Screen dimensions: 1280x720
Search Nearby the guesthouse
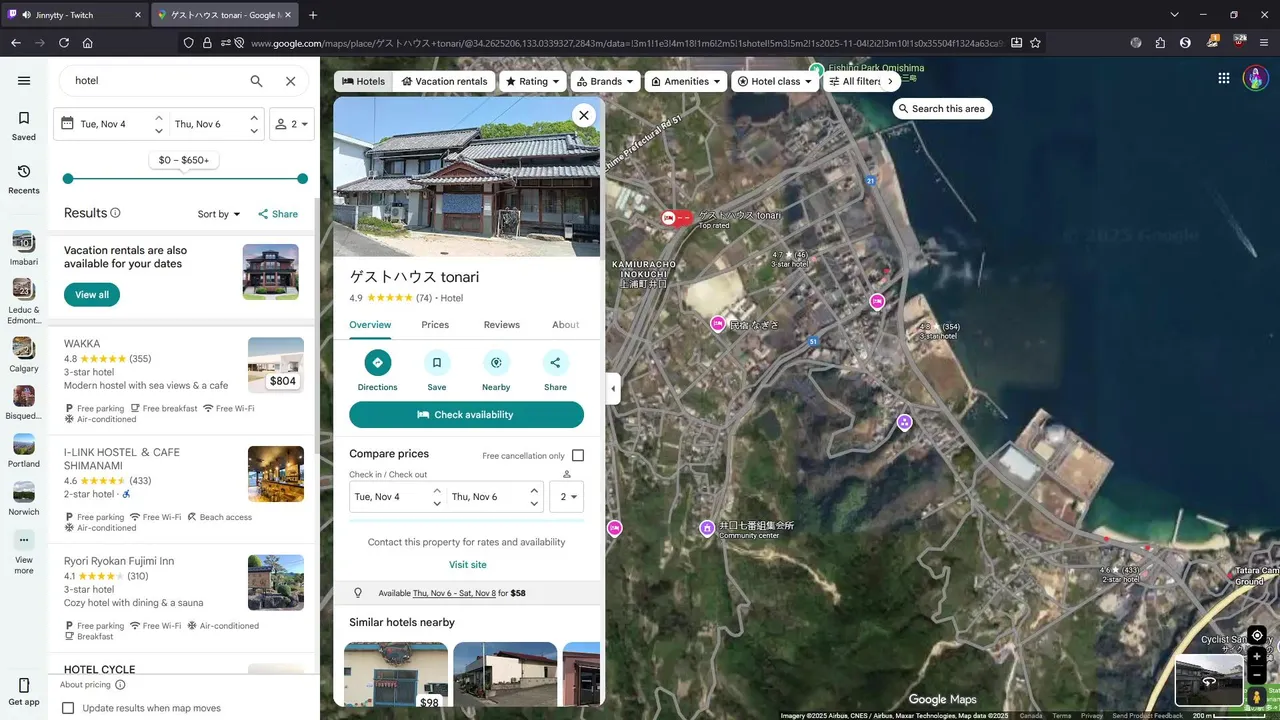[x=496, y=362]
